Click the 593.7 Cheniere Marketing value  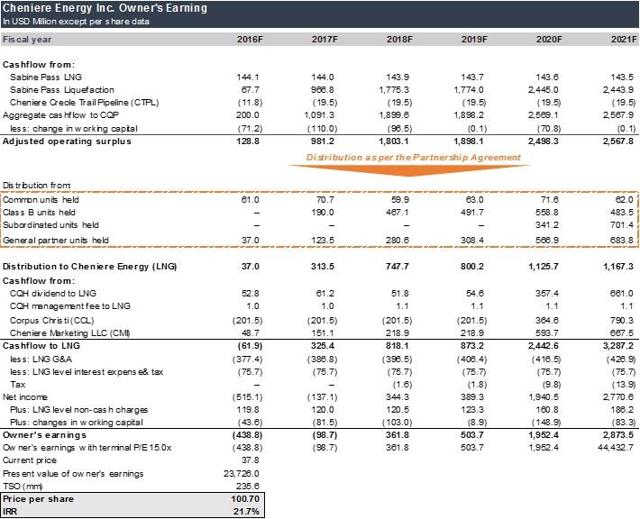point(547,333)
